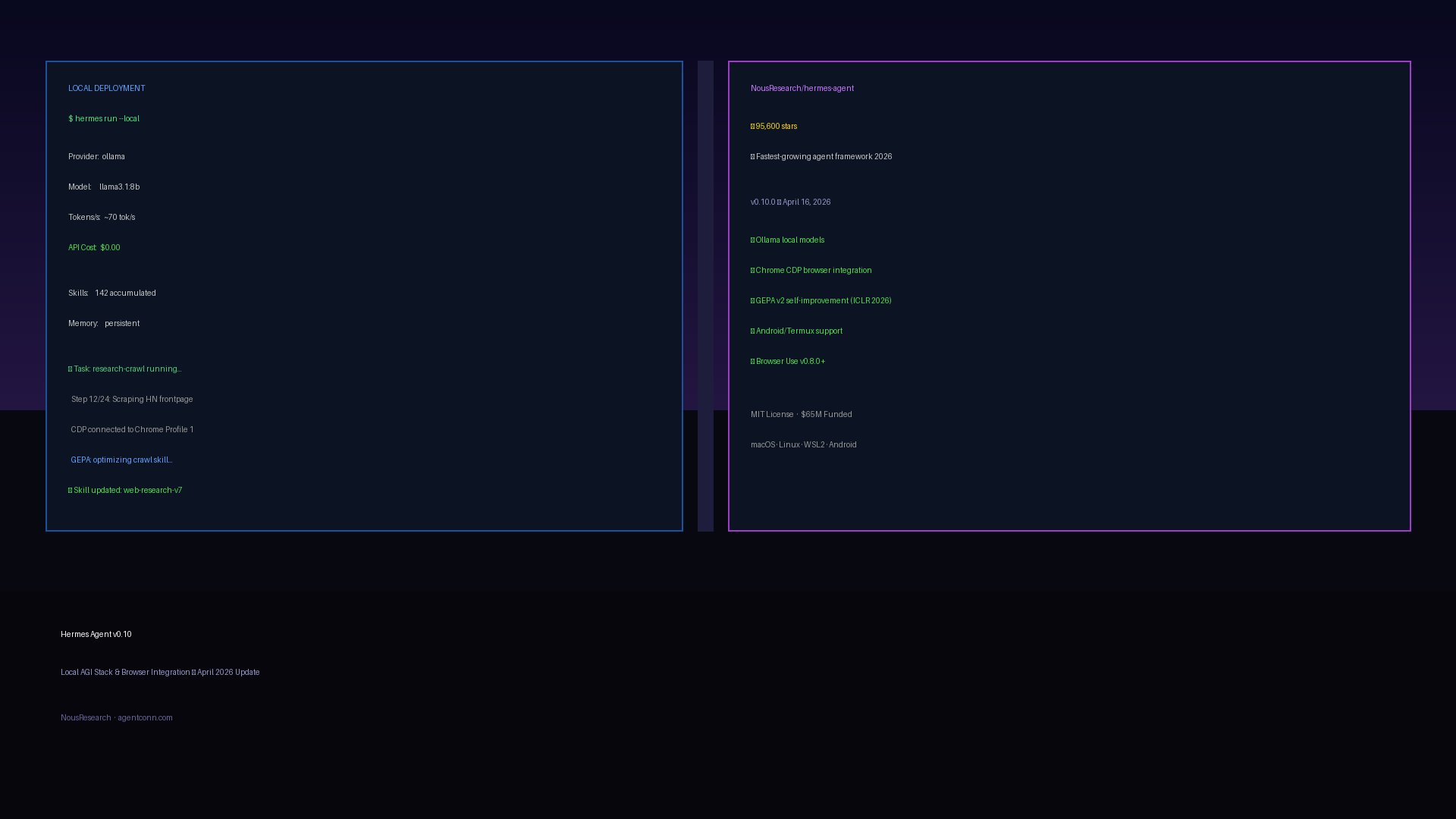Click the Chrome CDP browser integration icon

[x=752, y=270]
